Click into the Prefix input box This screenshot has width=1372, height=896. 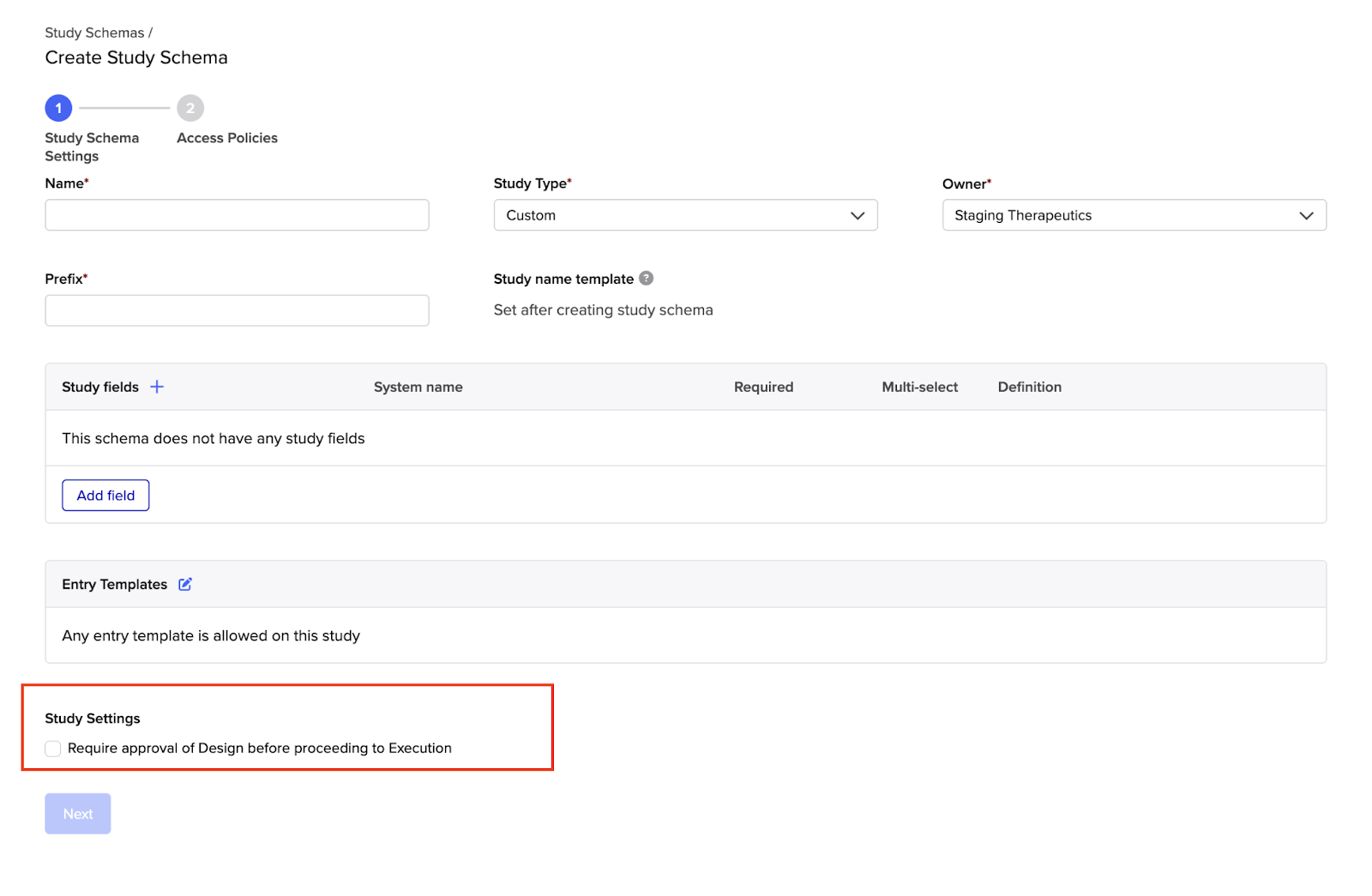pyautogui.click(x=237, y=310)
